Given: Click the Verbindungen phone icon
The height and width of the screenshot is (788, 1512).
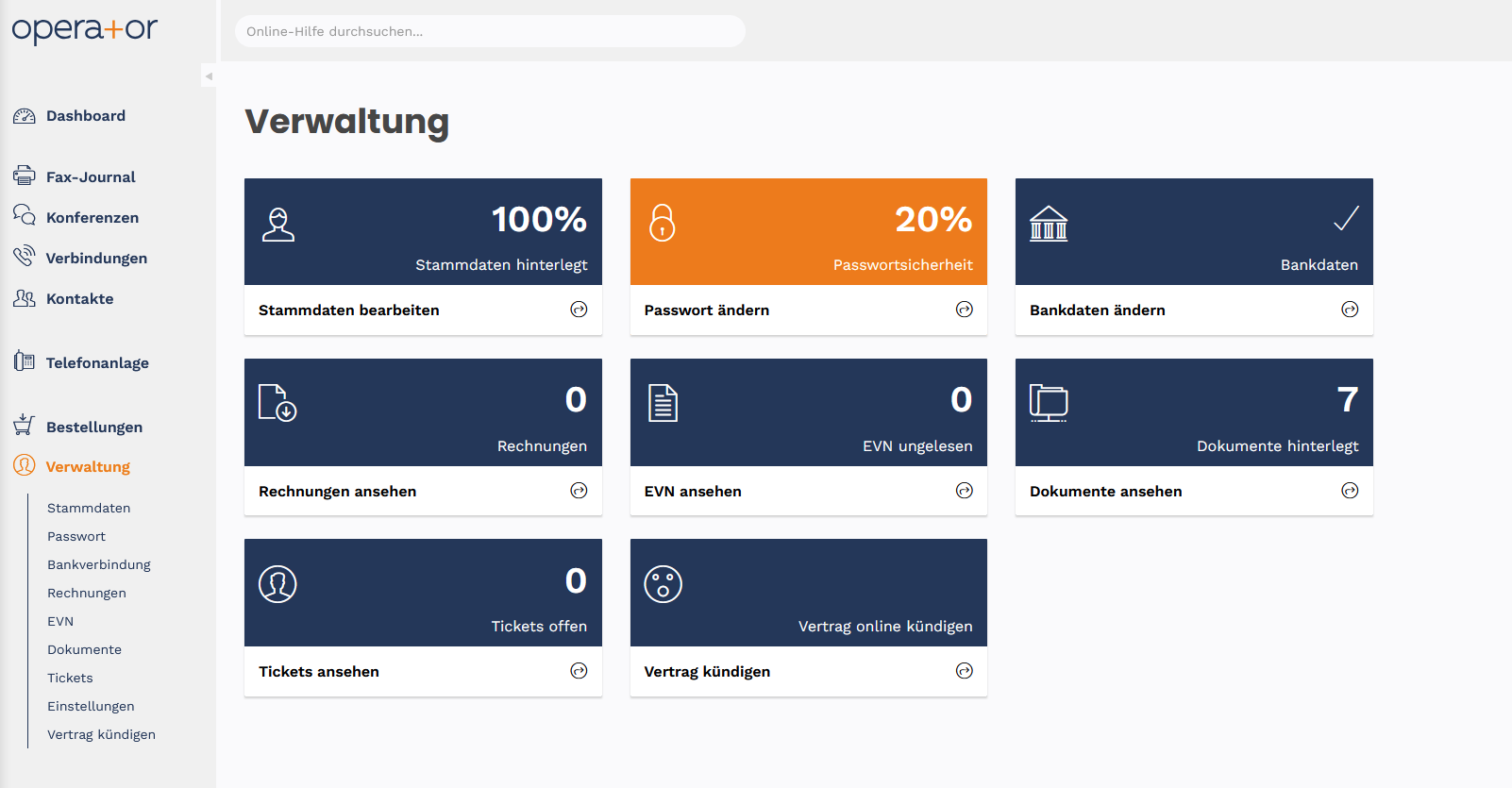Looking at the screenshot, I should (24, 257).
